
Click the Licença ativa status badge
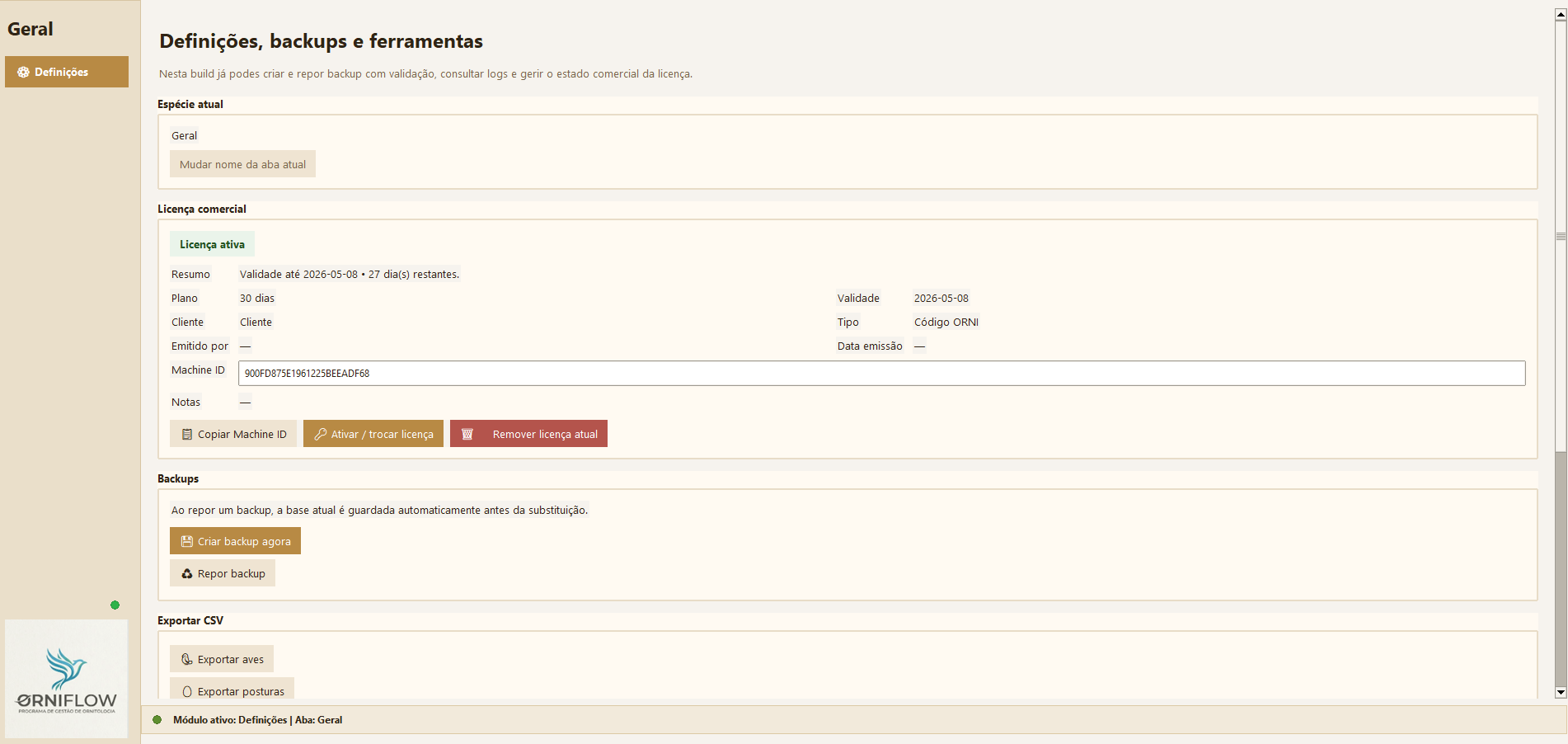(212, 245)
